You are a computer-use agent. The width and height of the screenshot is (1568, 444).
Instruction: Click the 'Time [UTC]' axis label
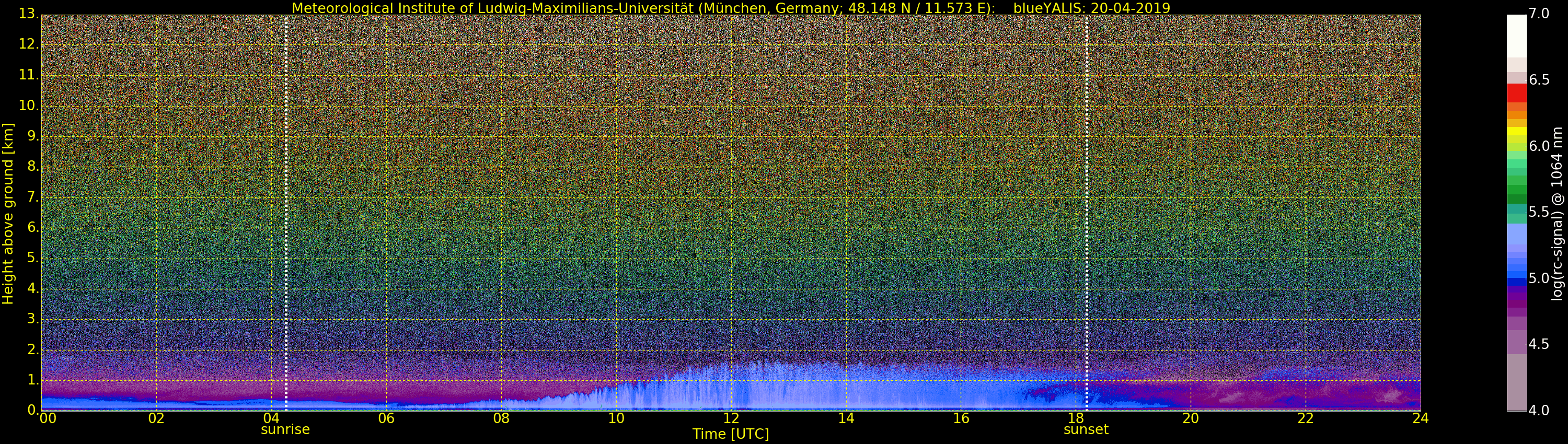click(731, 434)
